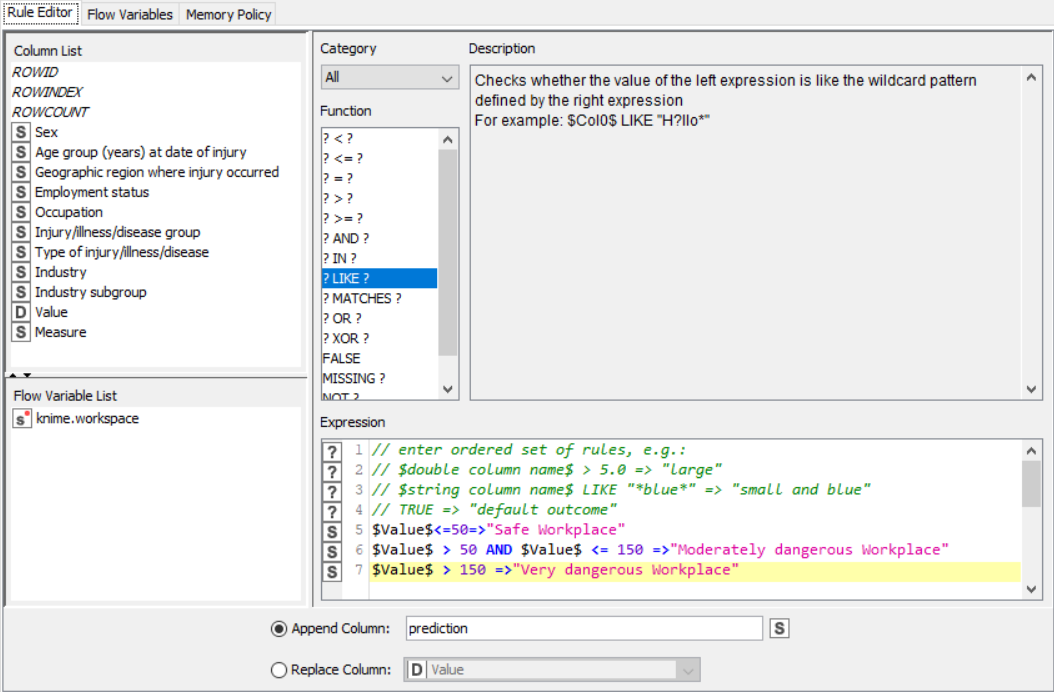The width and height of the screenshot is (1054, 692).
Task: Click the question mark icon on expression line 3
Action: pos(331,492)
